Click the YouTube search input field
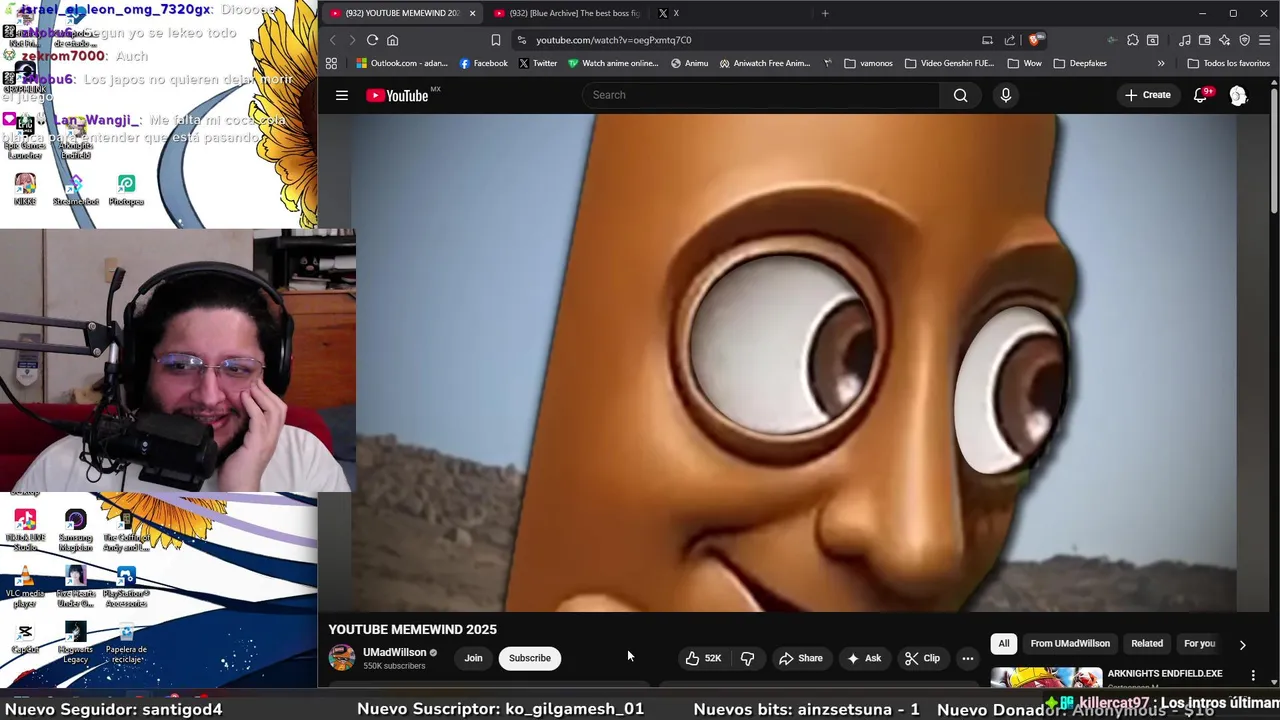Screen dimensions: 1280x720 pyautogui.click(x=760, y=95)
